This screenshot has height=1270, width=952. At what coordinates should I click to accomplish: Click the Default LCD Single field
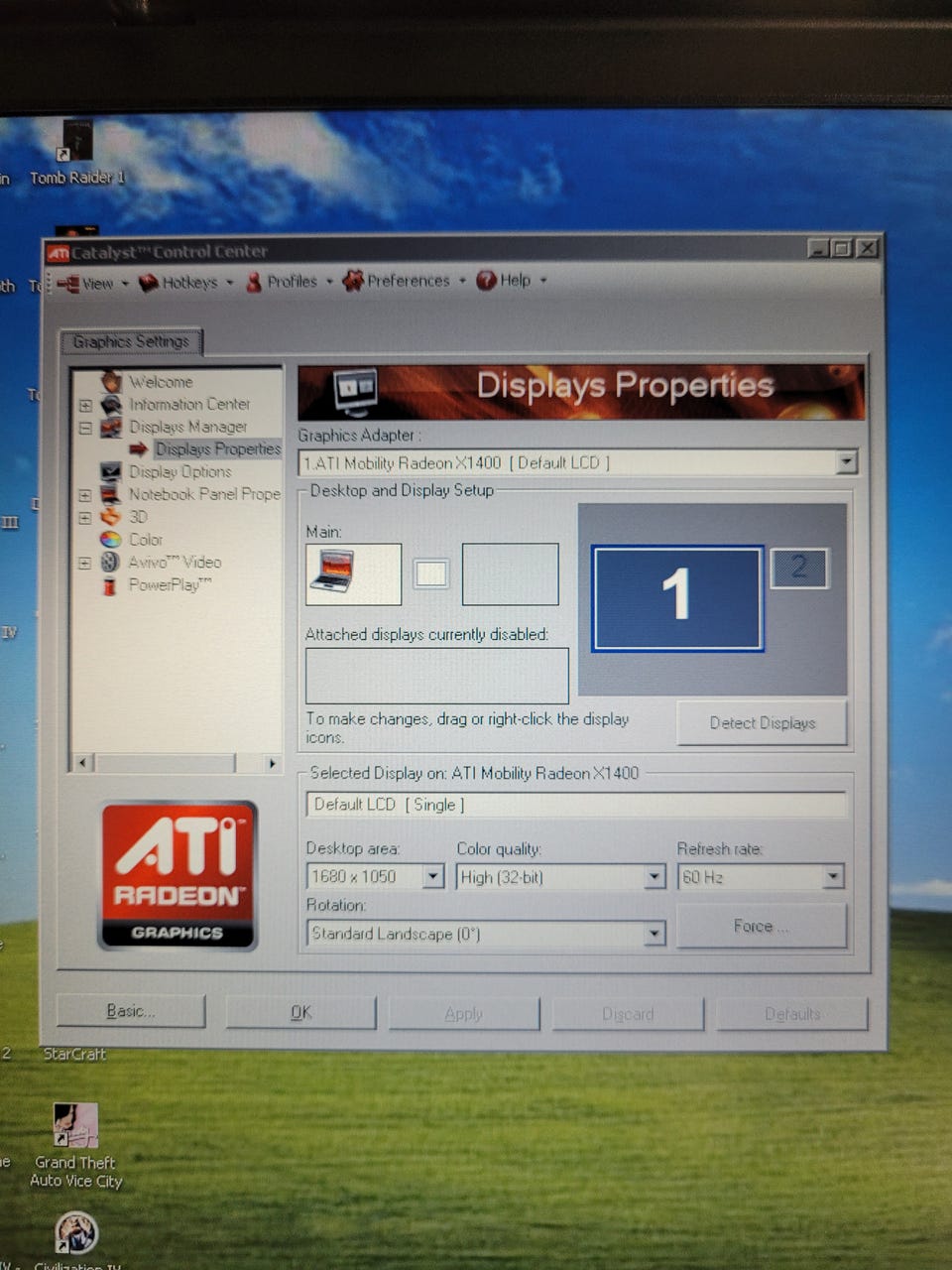[x=576, y=805]
